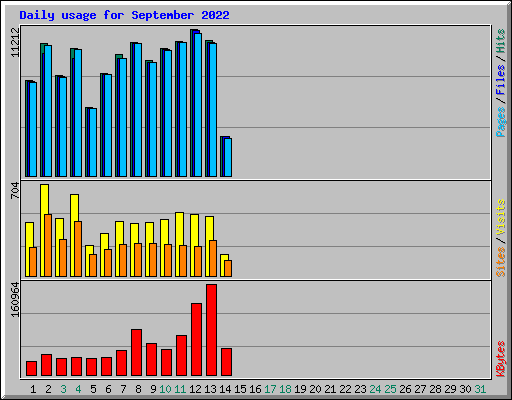Click green day 25 on the x-axis
This screenshot has width=512, height=400.
coord(390,389)
